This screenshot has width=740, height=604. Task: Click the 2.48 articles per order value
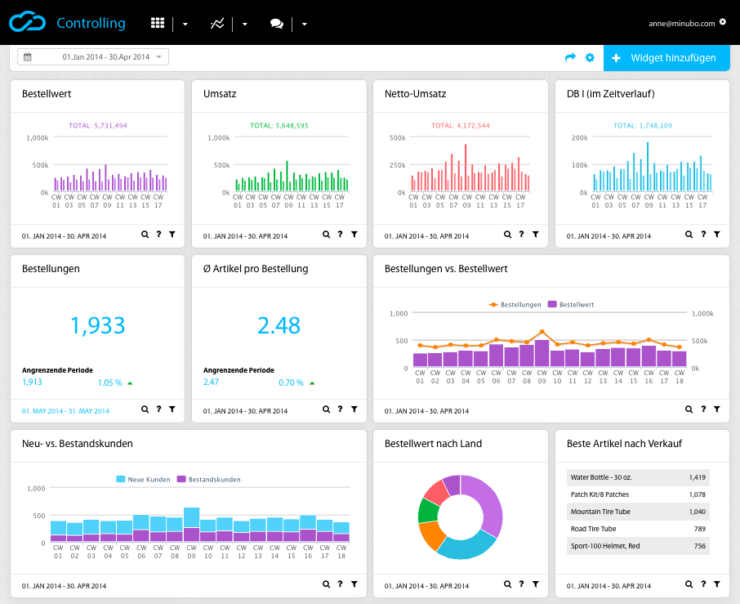coord(279,326)
